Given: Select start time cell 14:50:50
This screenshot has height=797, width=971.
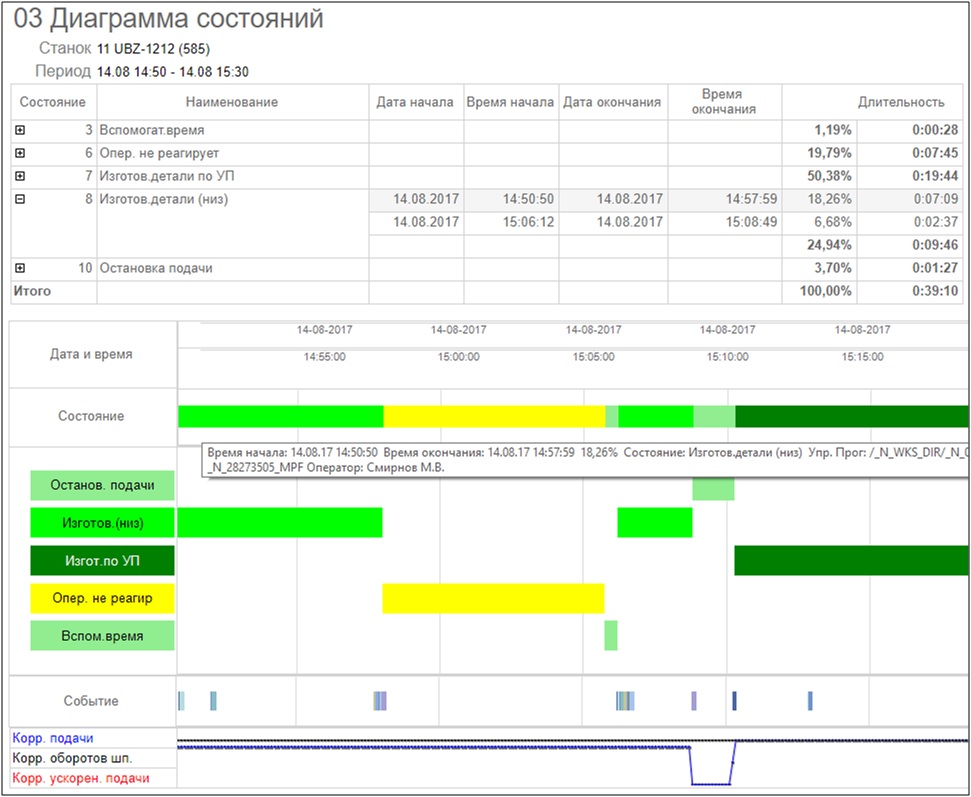Looking at the screenshot, I should [510, 199].
